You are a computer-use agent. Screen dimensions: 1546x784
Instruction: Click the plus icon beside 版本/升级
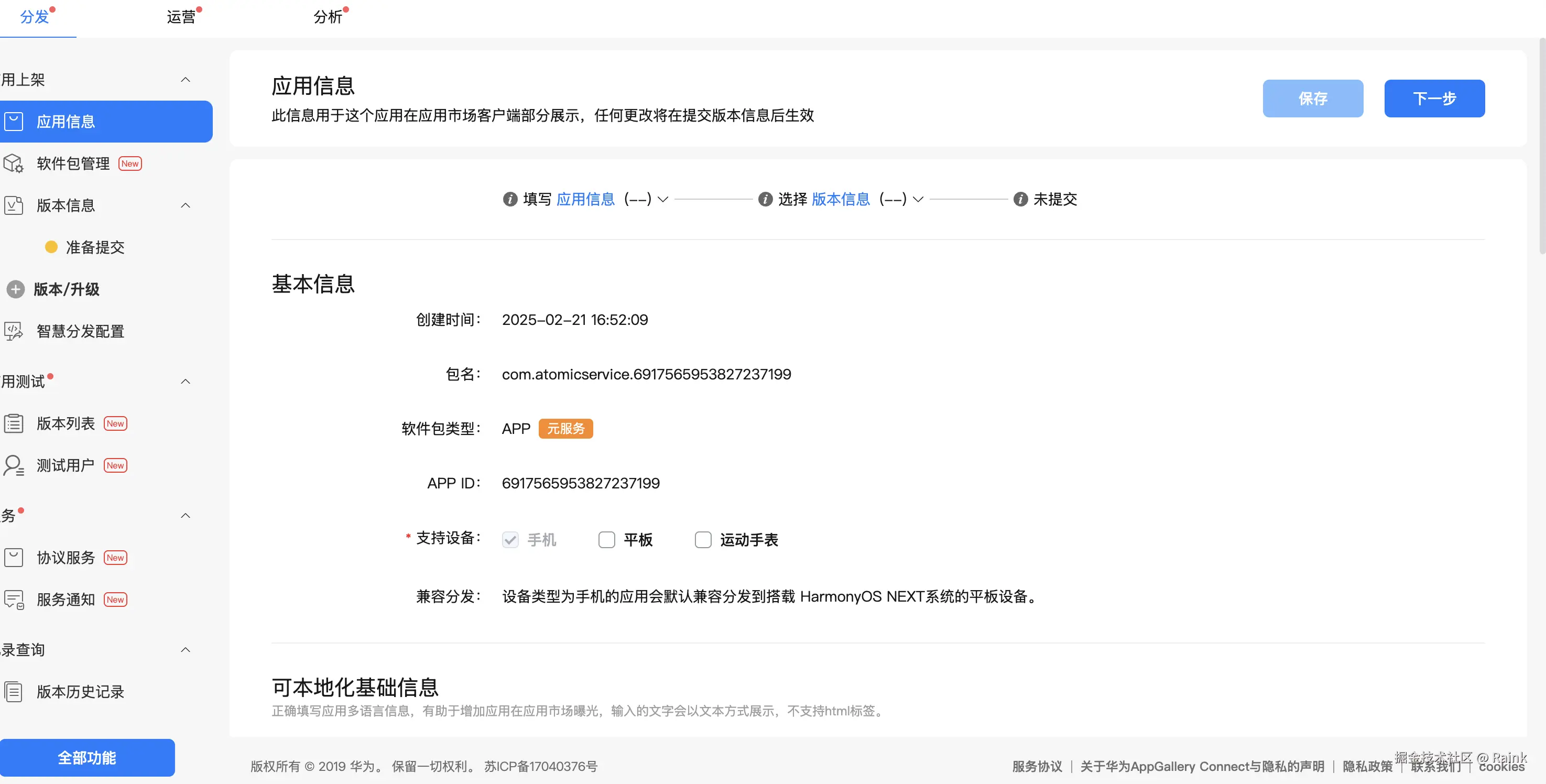(x=16, y=289)
